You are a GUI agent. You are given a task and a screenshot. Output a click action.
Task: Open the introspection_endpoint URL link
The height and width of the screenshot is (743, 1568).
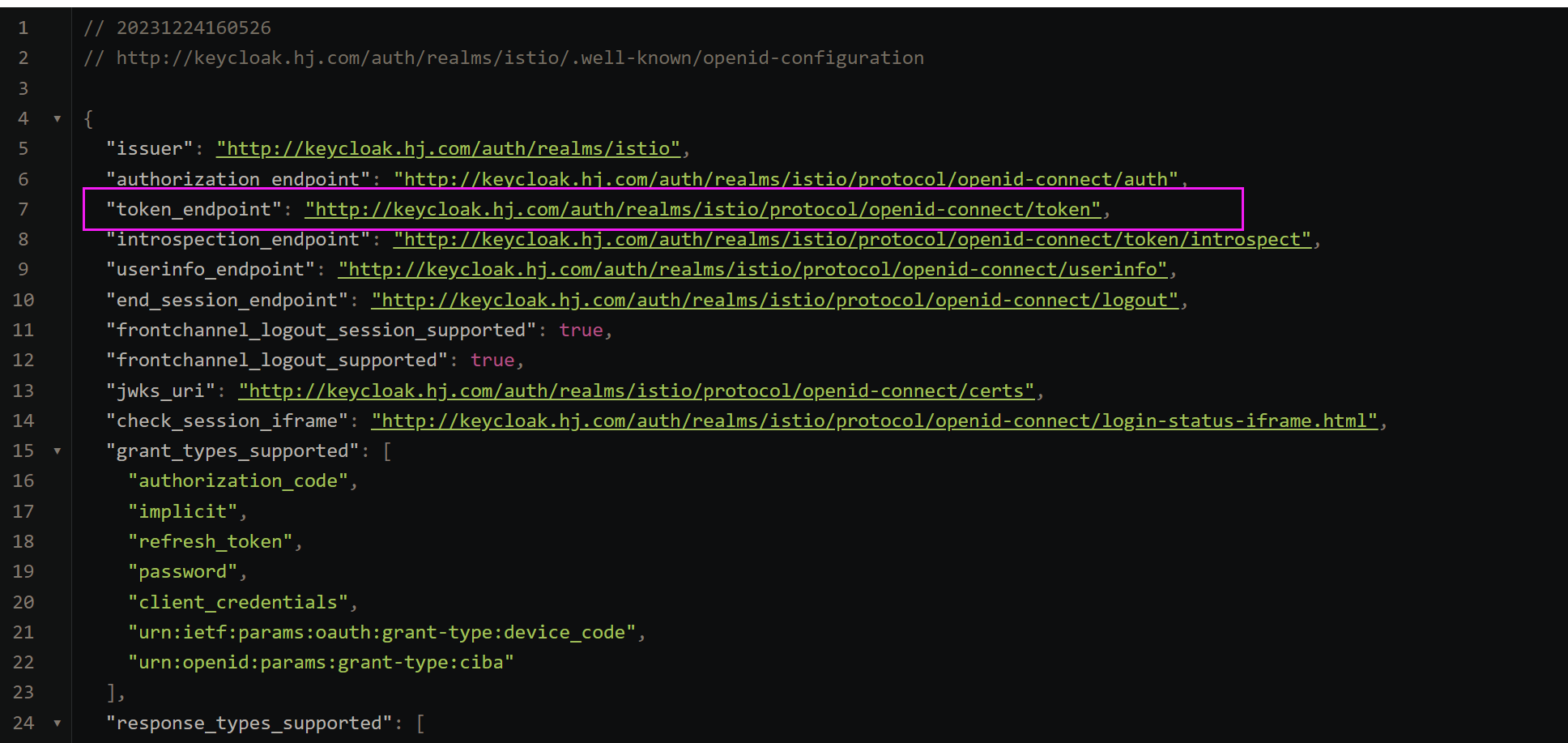click(852, 240)
